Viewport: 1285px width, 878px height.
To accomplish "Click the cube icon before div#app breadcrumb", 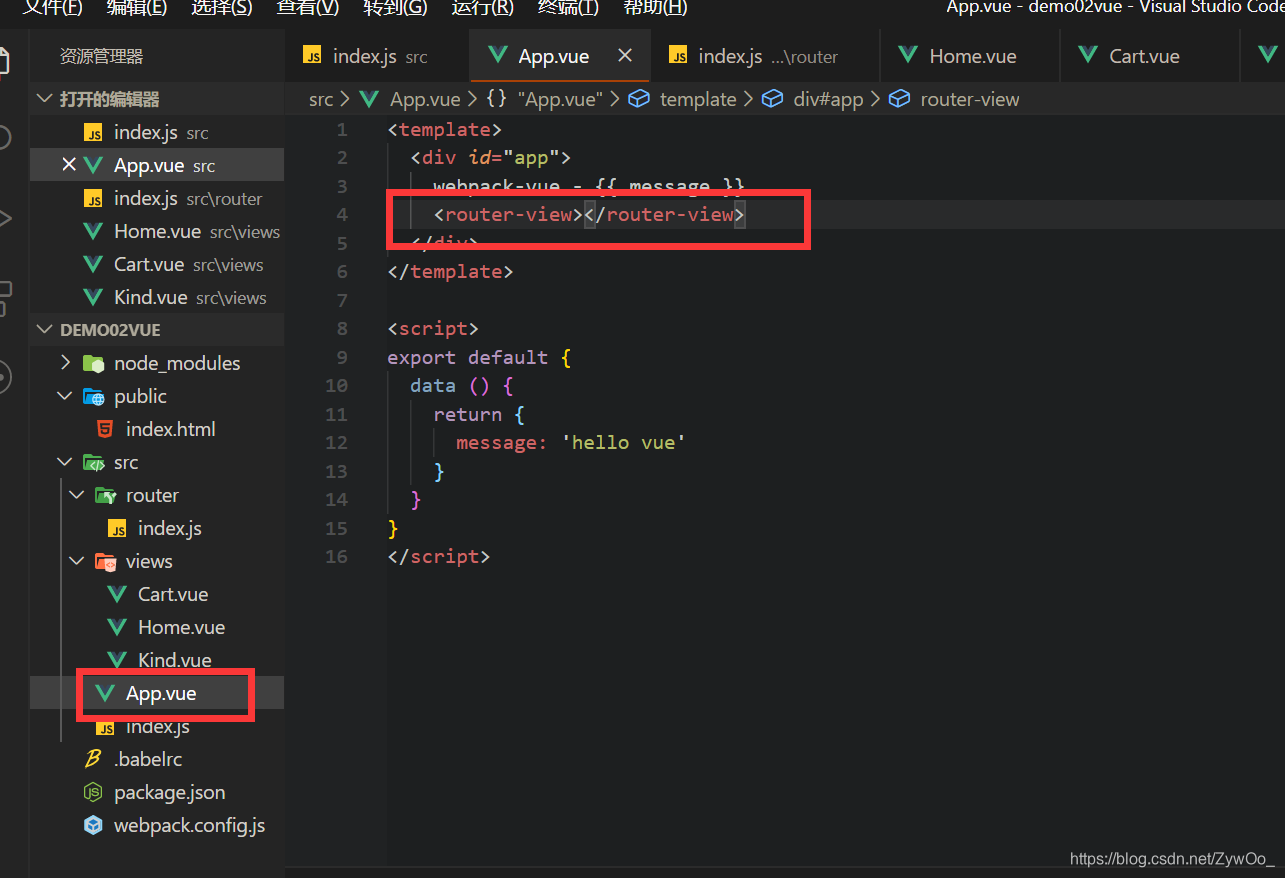I will 772,99.
